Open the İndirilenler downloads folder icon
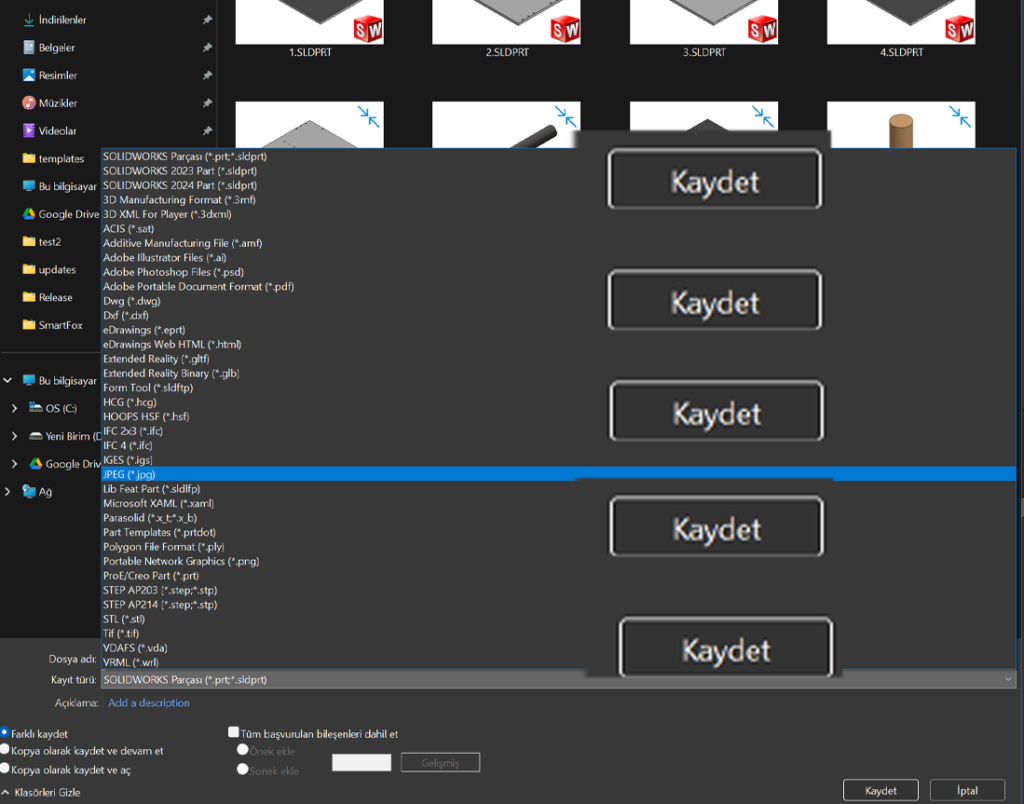Viewport: 1024px width, 804px height. (28, 20)
